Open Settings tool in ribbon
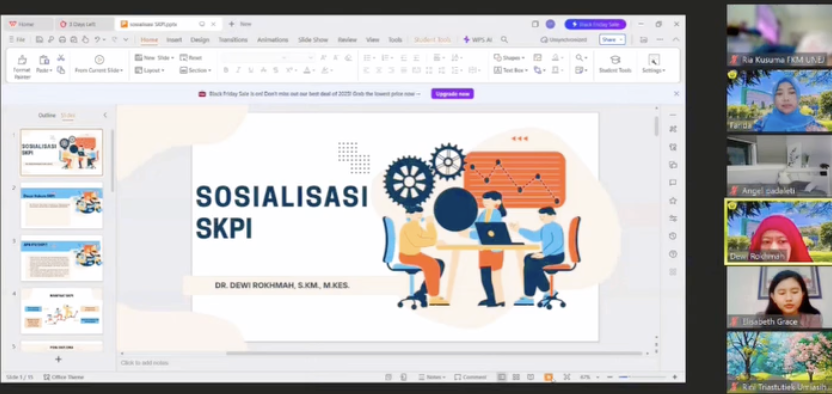Screen dimensions: 832x394 [654, 65]
